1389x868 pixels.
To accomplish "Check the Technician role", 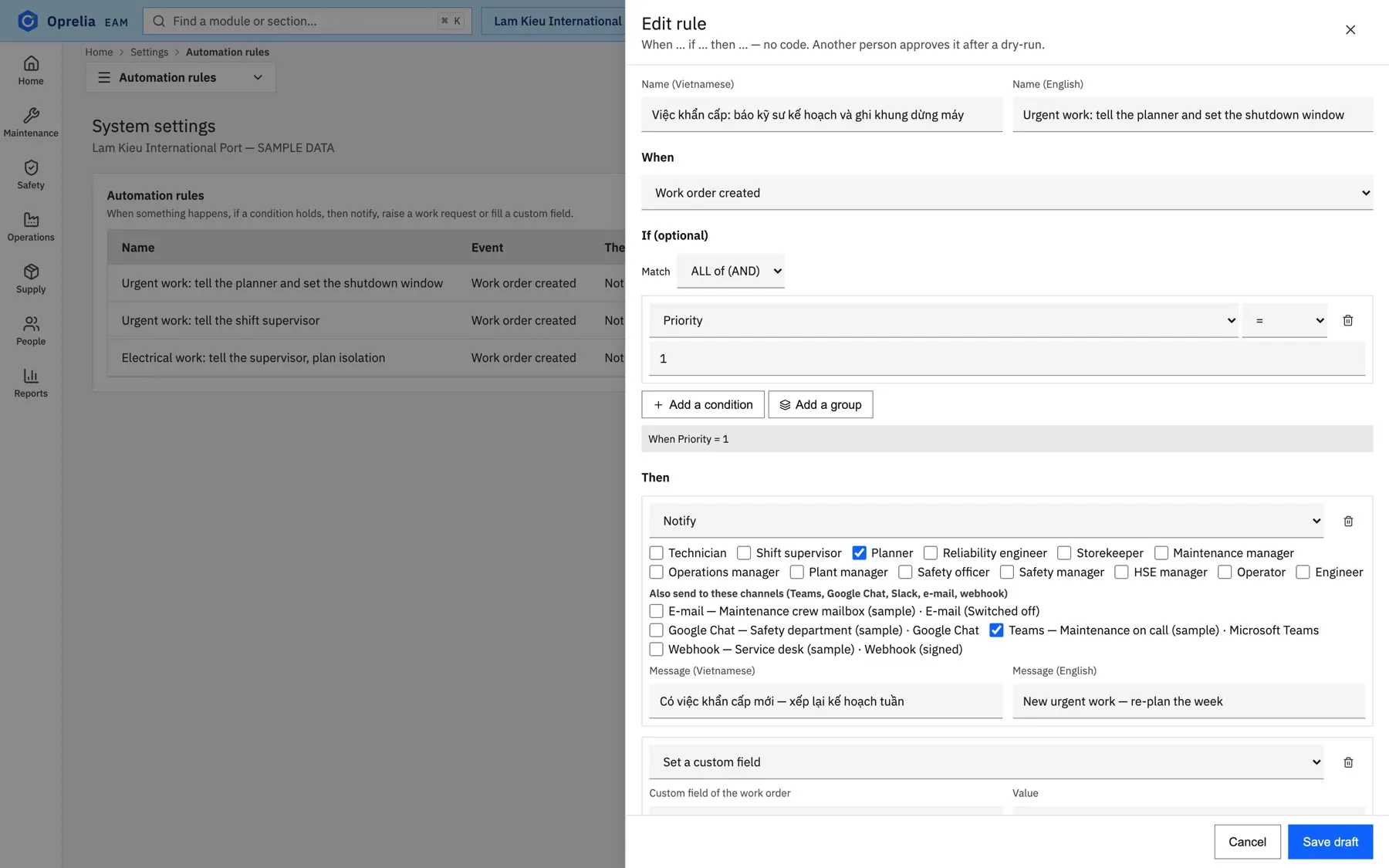I will coord(656,552).
